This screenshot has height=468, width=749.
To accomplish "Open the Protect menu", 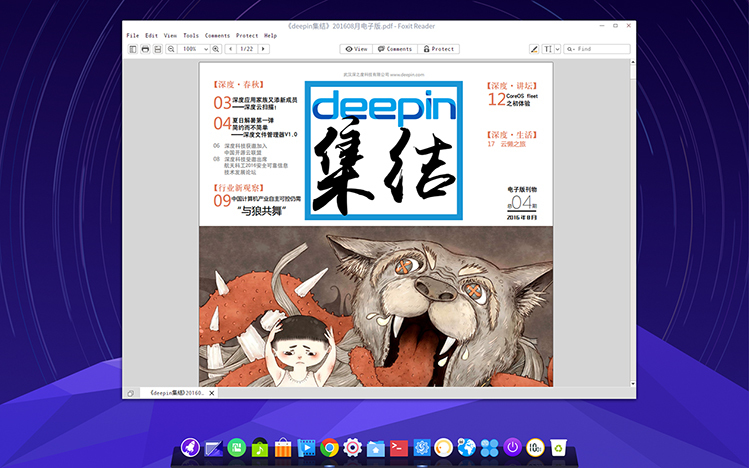I will coord(246,35).
